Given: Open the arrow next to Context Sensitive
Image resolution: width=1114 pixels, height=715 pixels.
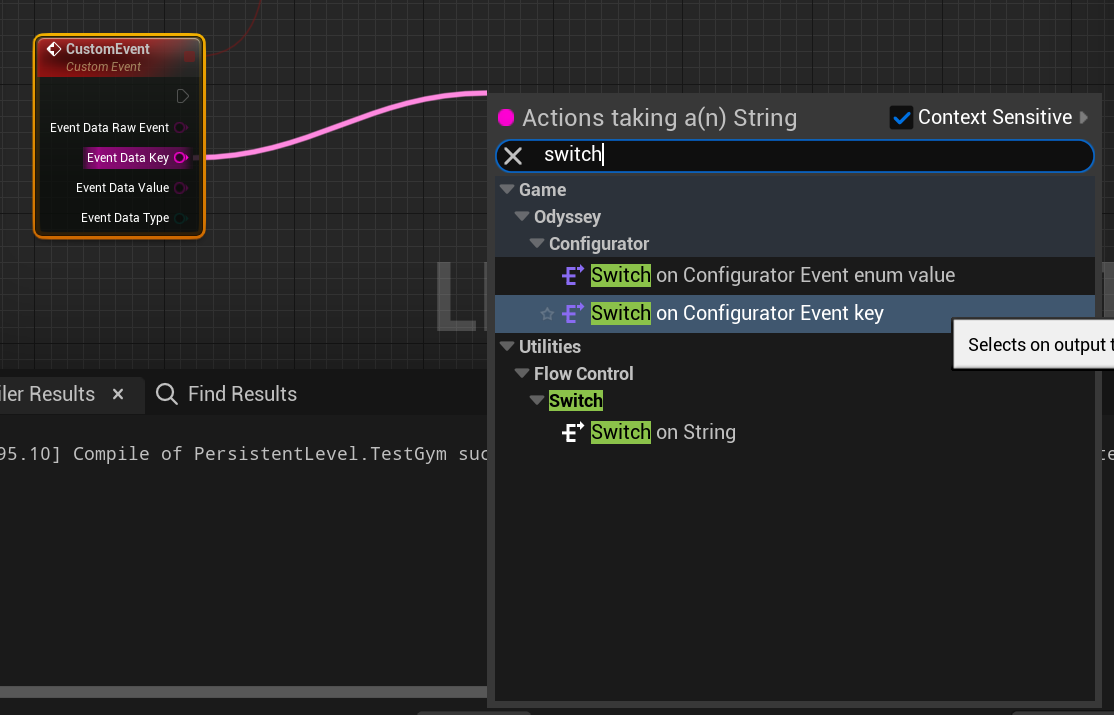Looking at the screenshot, I should click(x=1085, y=118).
